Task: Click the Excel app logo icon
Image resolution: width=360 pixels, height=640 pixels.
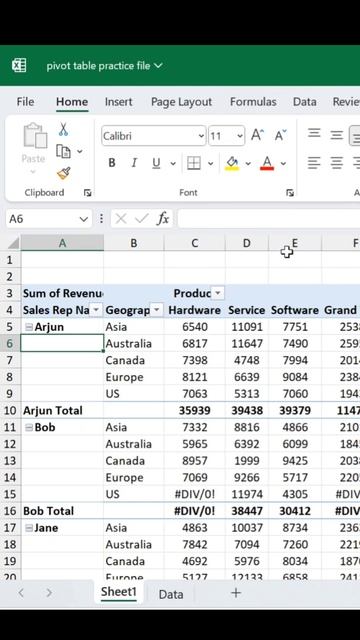Action: coord(19,65)
